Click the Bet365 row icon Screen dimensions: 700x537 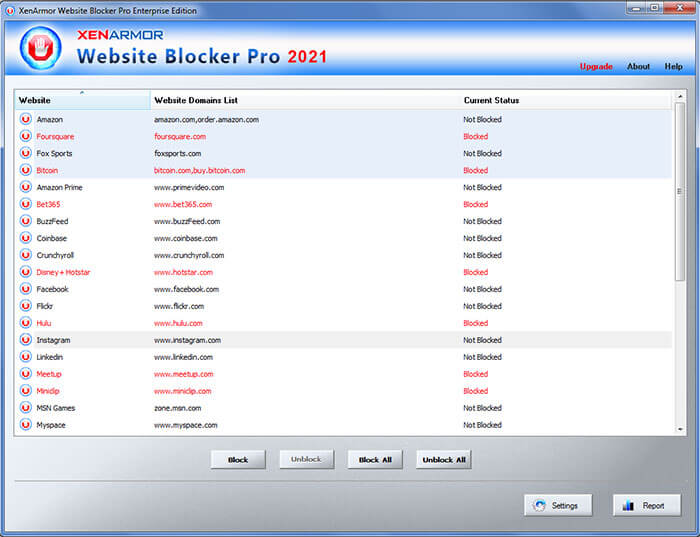[x=25, y=204]
